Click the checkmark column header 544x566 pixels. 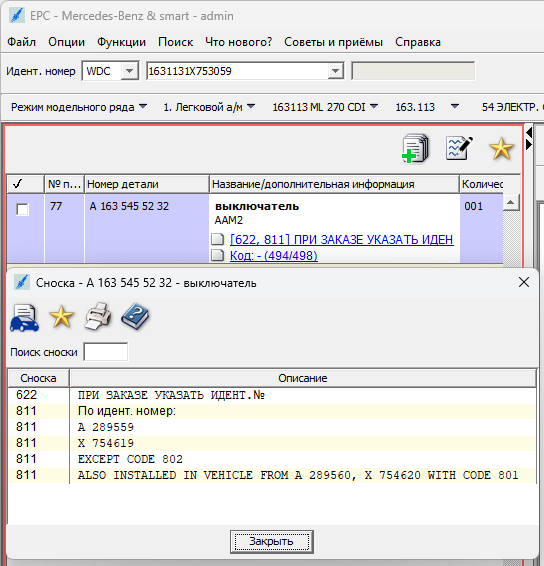(25, 184)
